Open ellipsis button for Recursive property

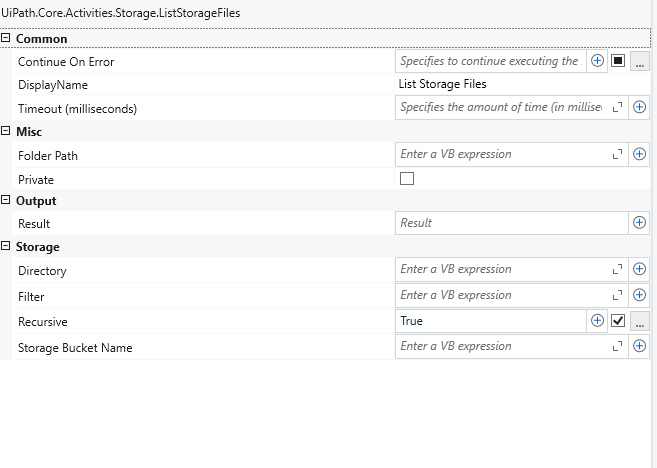(x=640, y=321)
